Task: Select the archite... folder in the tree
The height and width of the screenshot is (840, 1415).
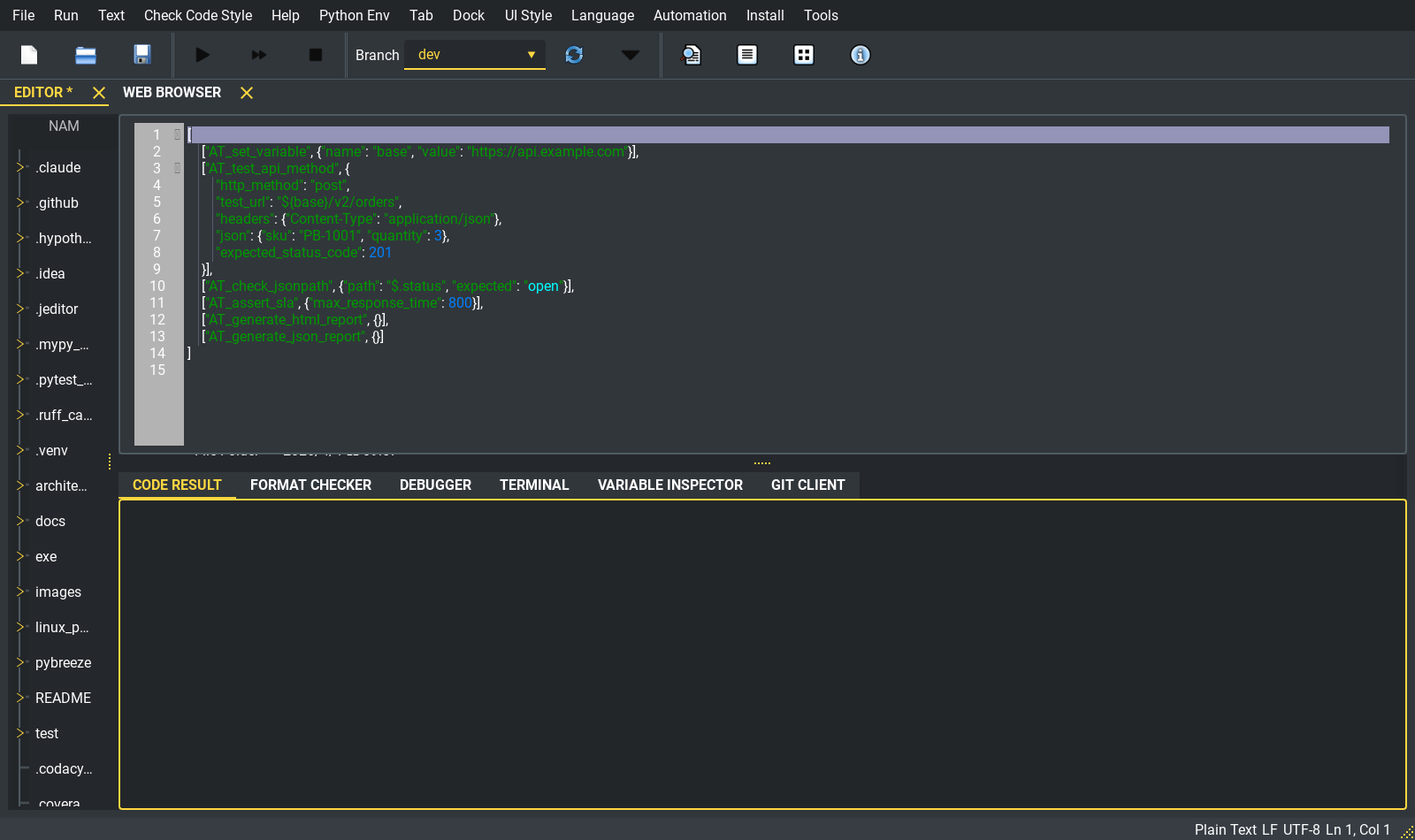Action: tap(61, 485)
